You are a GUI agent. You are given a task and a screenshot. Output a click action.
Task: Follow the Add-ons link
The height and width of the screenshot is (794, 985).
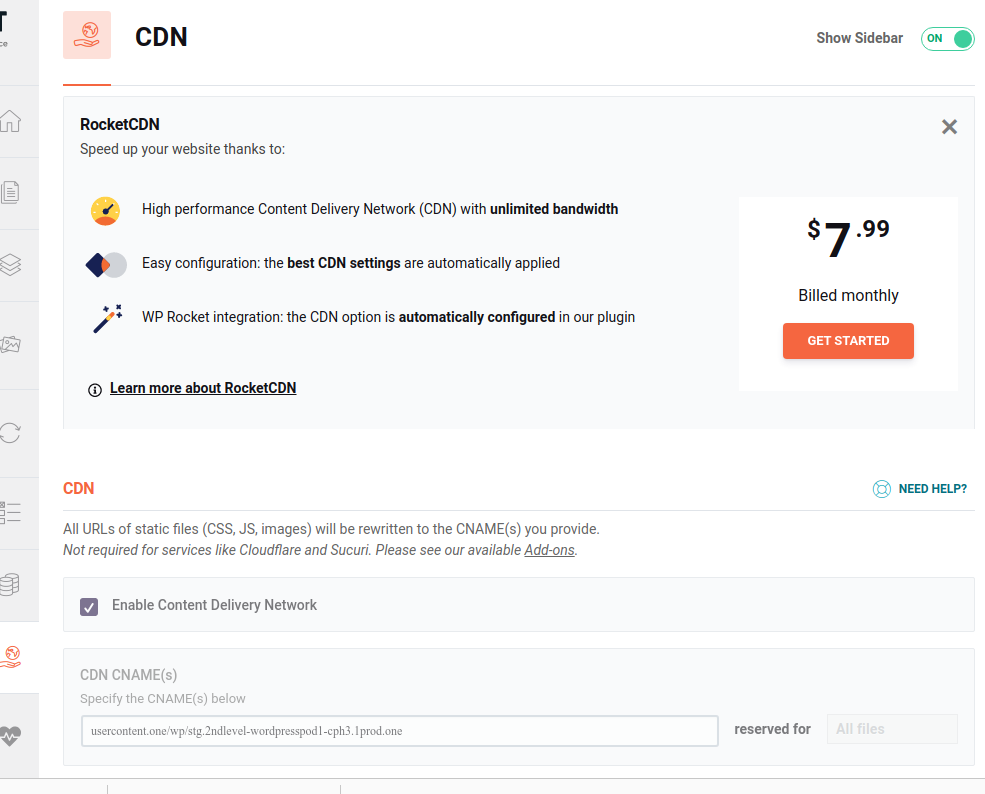click(x=548, y=550)
